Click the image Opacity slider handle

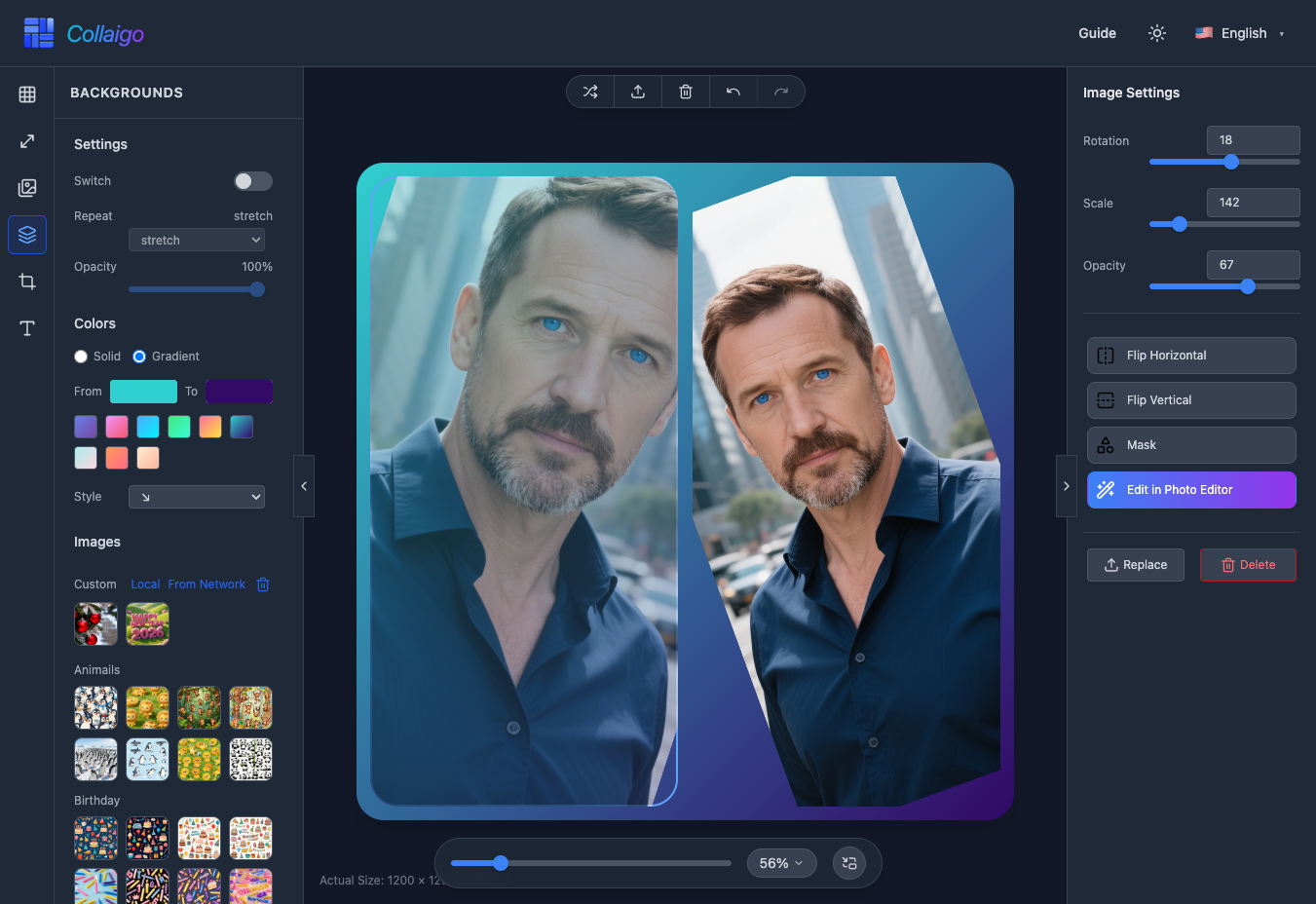[x=1248, y=286]
